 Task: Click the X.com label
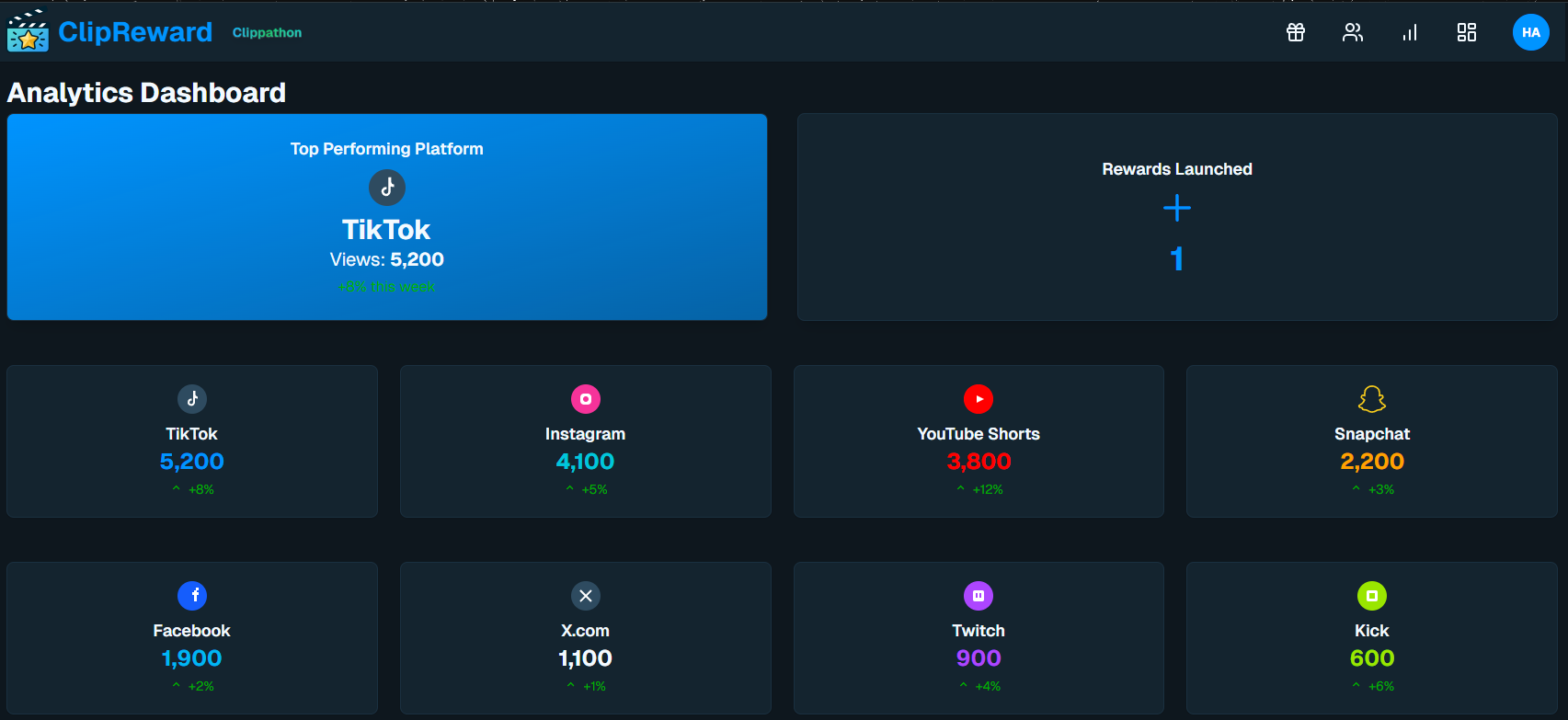pyautogui.click(x=585, y=631)
